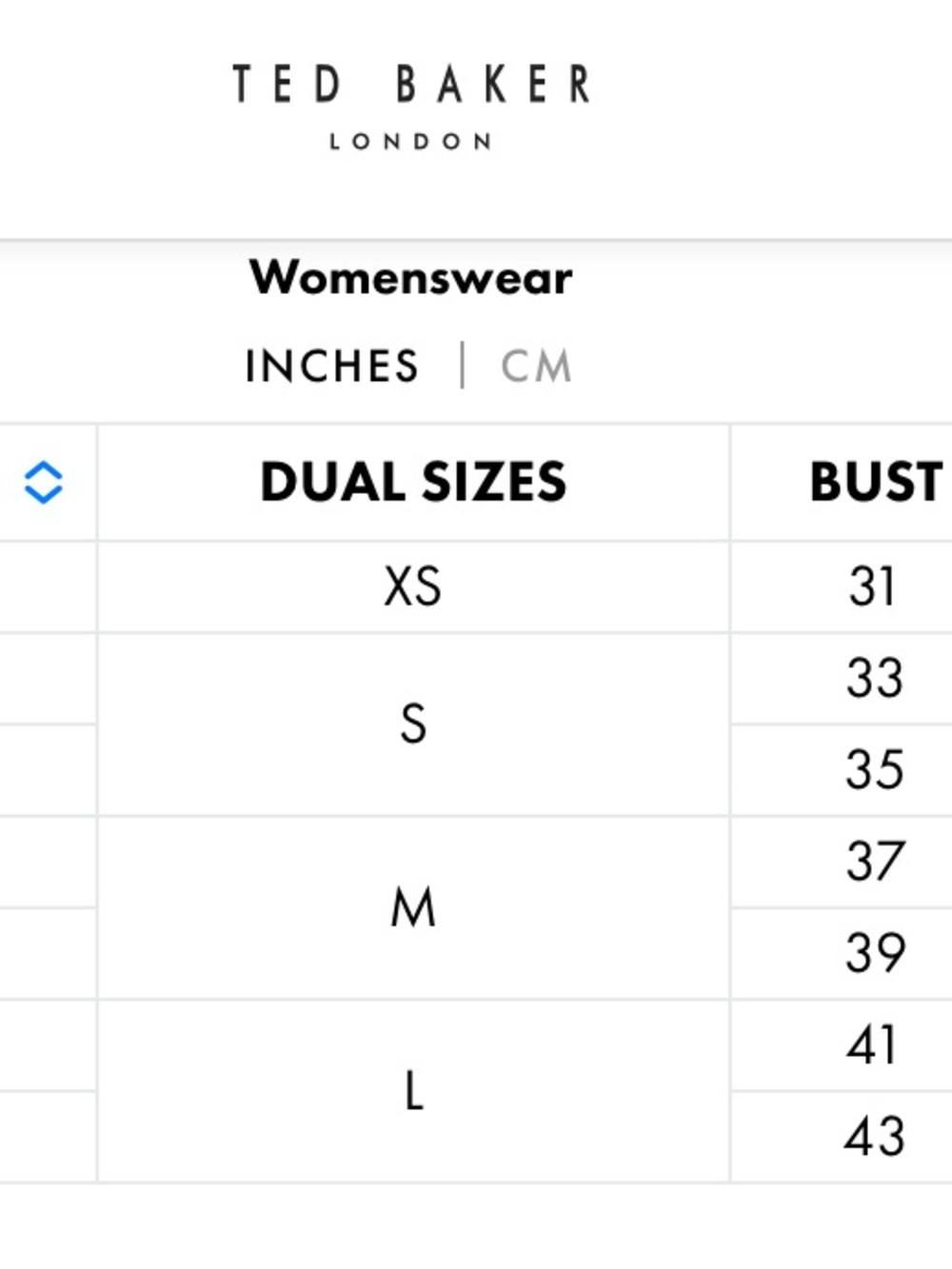The width and height of the screenshot is (952, 1269).
Task: Click bust measurement 33
Action: tap(875, 678)
